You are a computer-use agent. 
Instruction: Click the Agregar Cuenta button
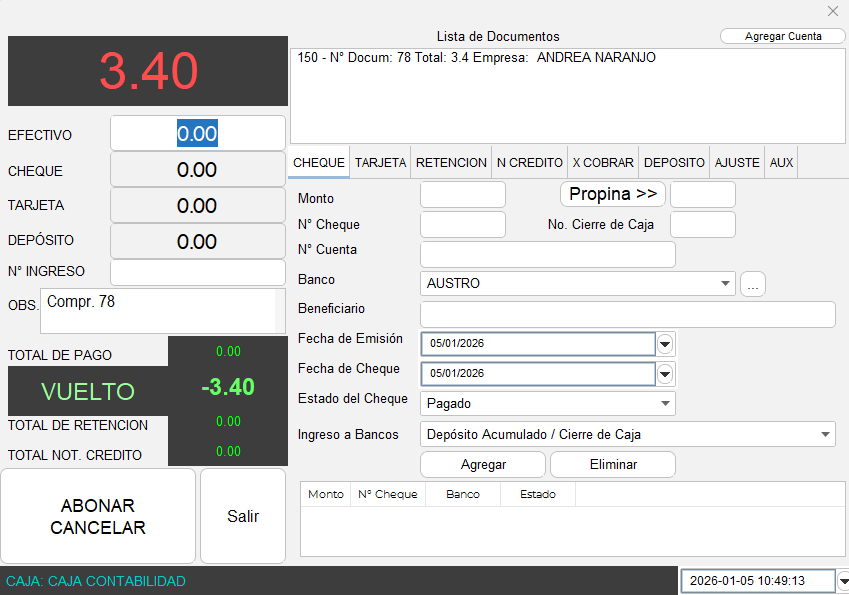pos(783,36)
